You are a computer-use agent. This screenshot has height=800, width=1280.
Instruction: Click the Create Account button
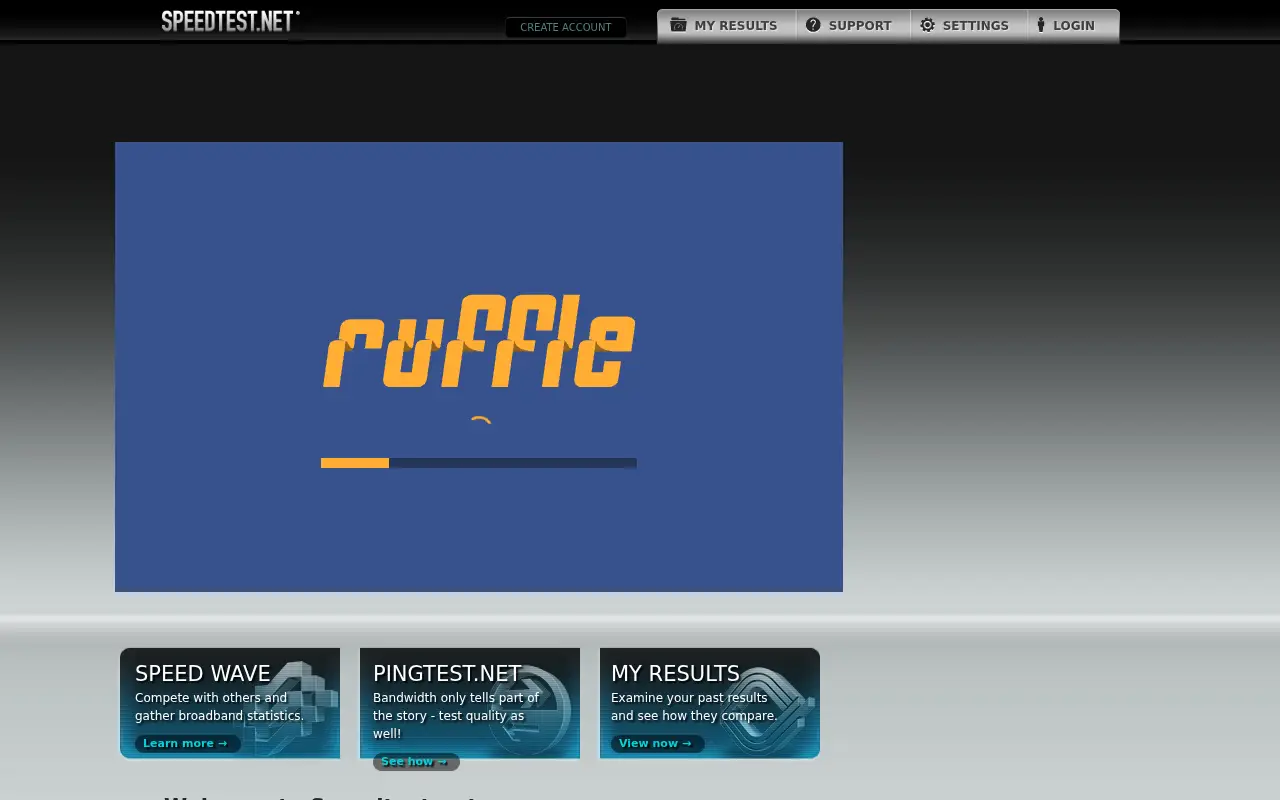coord(566,27)
